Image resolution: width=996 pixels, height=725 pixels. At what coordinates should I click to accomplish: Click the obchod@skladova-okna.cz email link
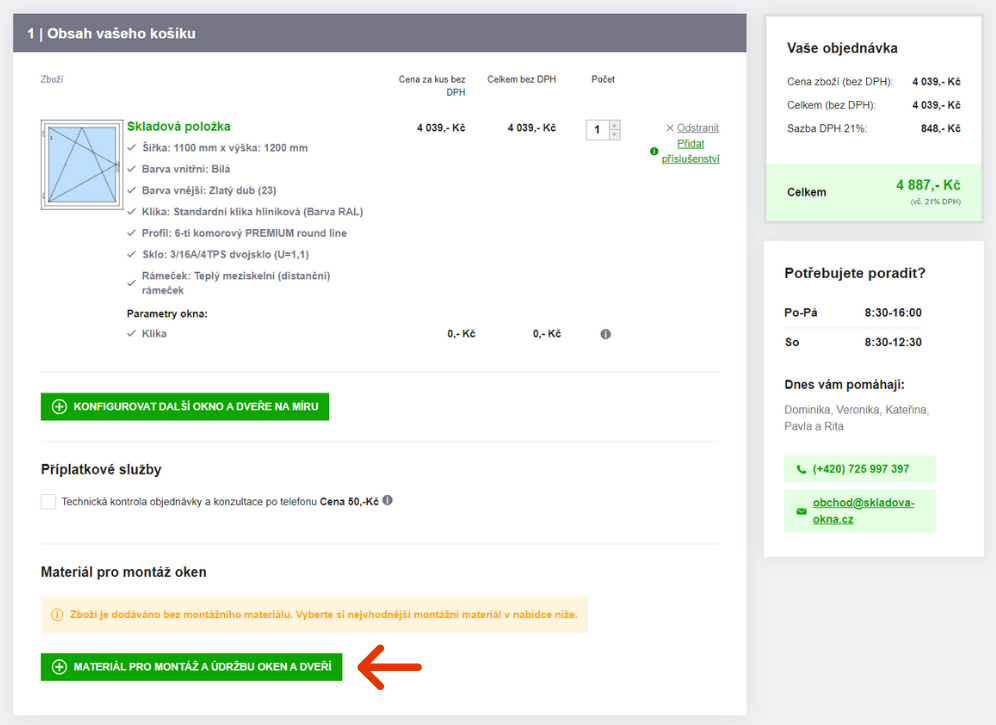point(863,511)
